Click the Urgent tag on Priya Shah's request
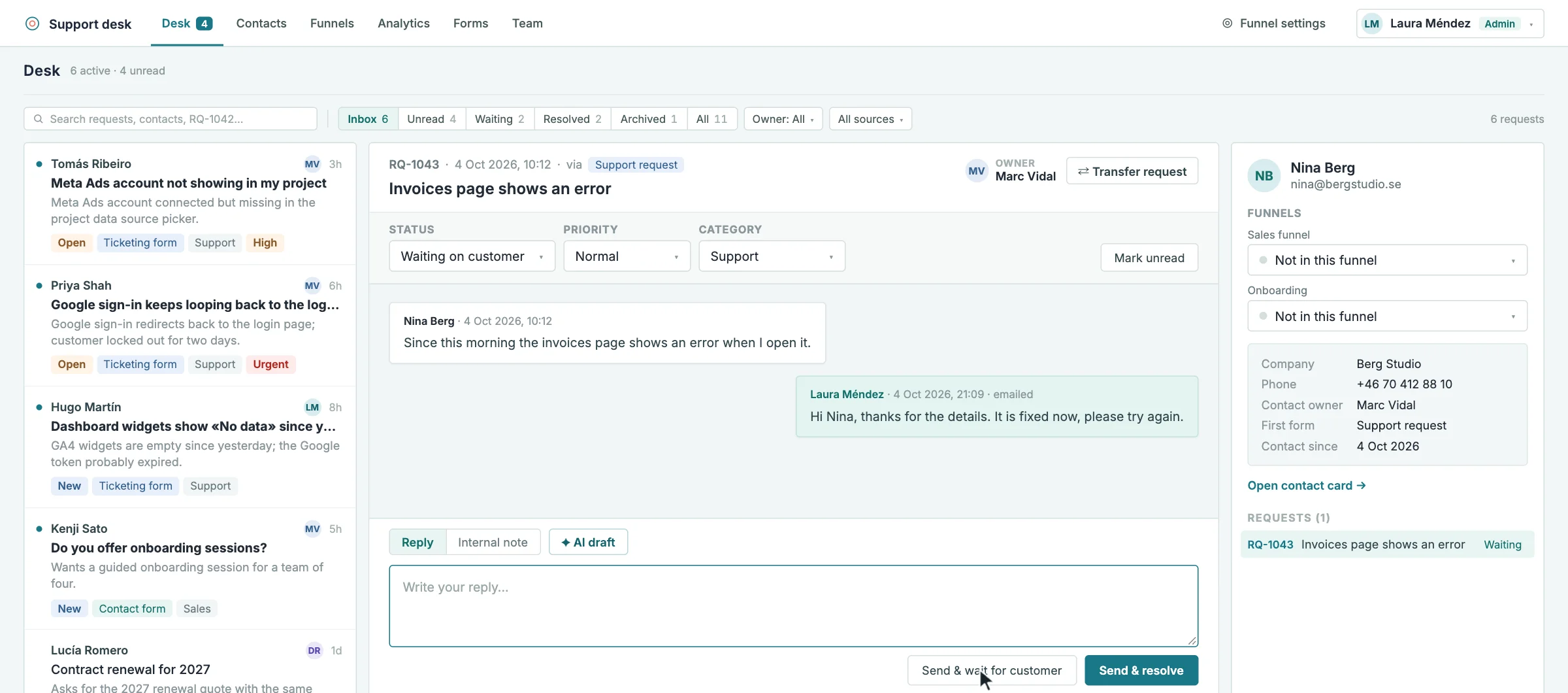This screenshot has width=1568, height=693. coord(270,364)
